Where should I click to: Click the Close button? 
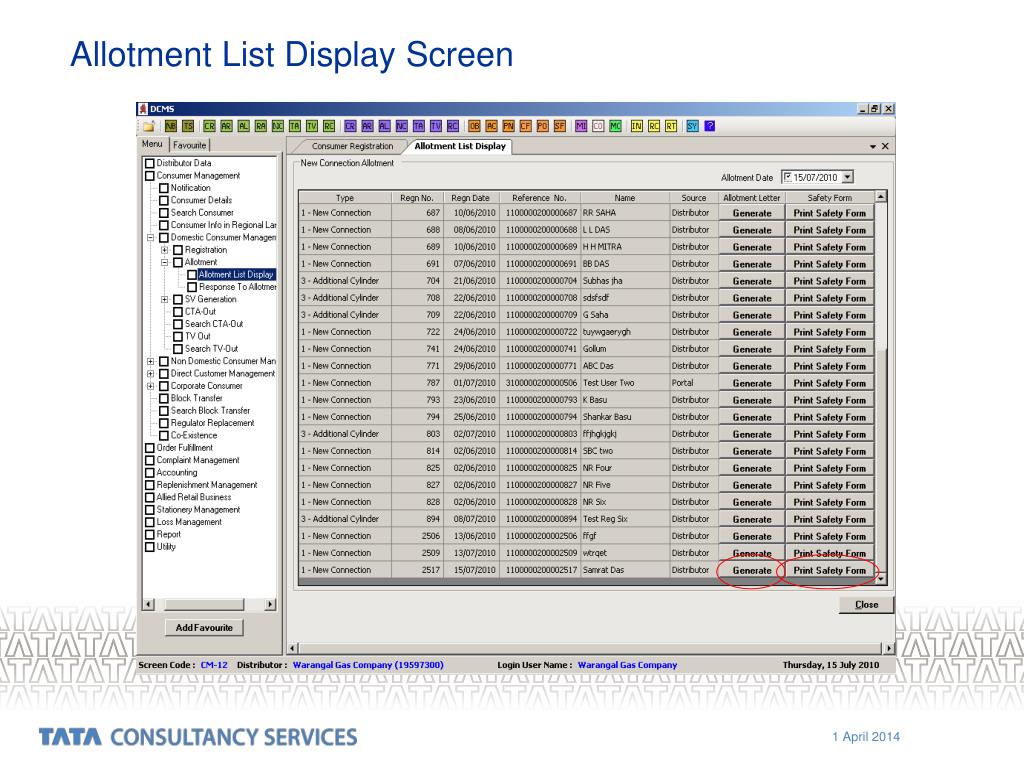[x=866, y=605]
